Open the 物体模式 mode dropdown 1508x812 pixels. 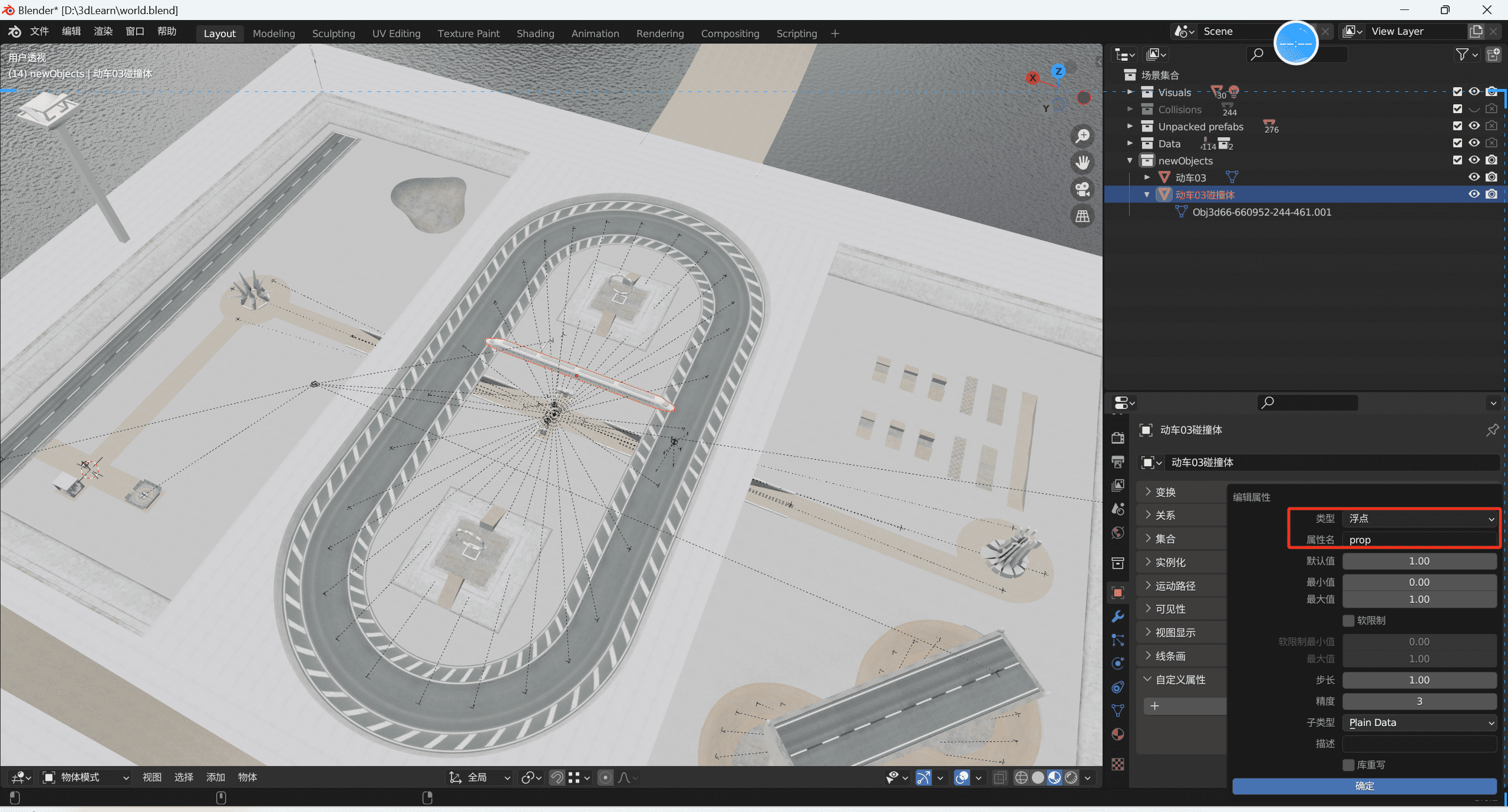[x=86, y=778]
